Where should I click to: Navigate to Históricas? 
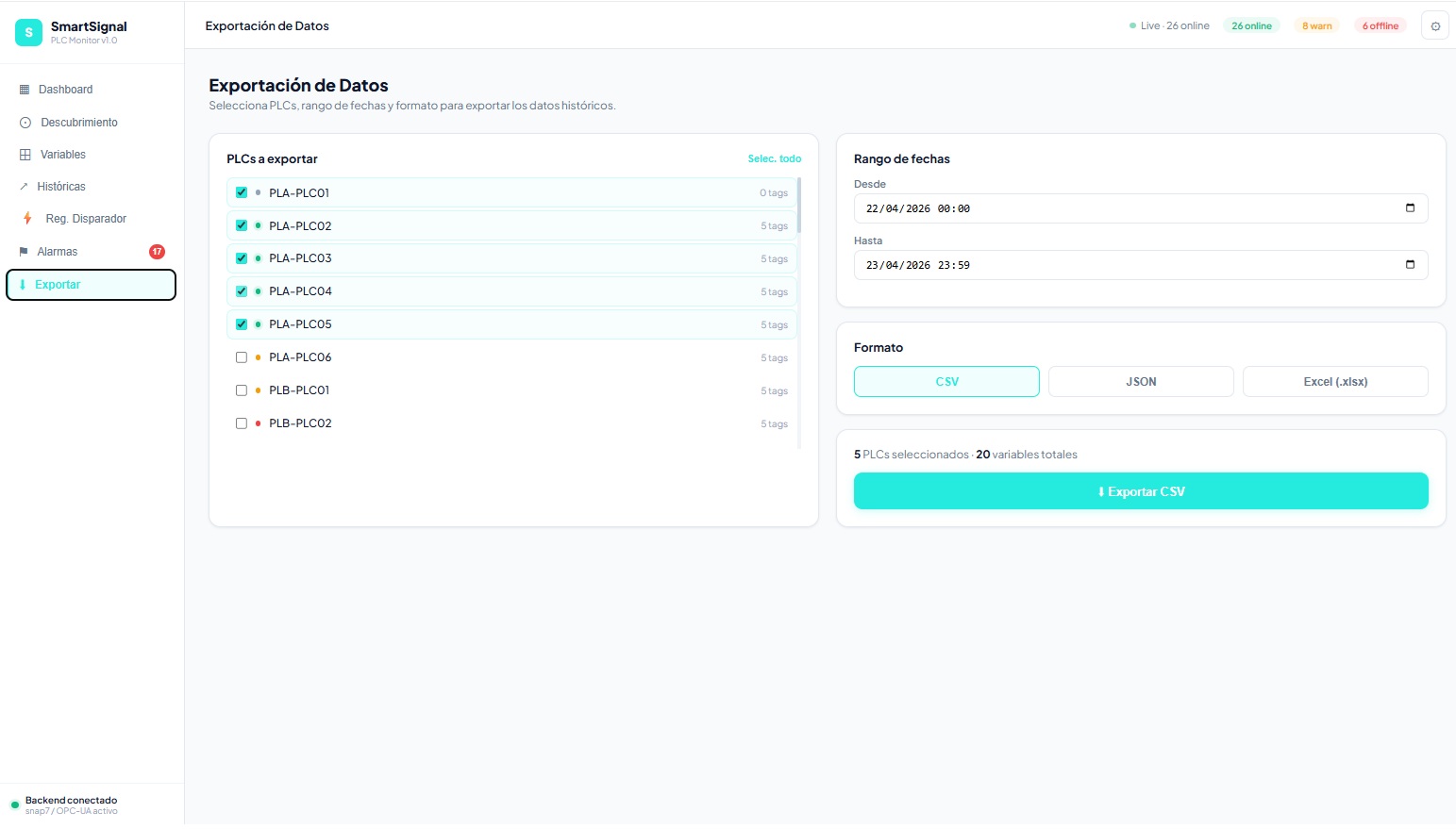click(91, 187)
